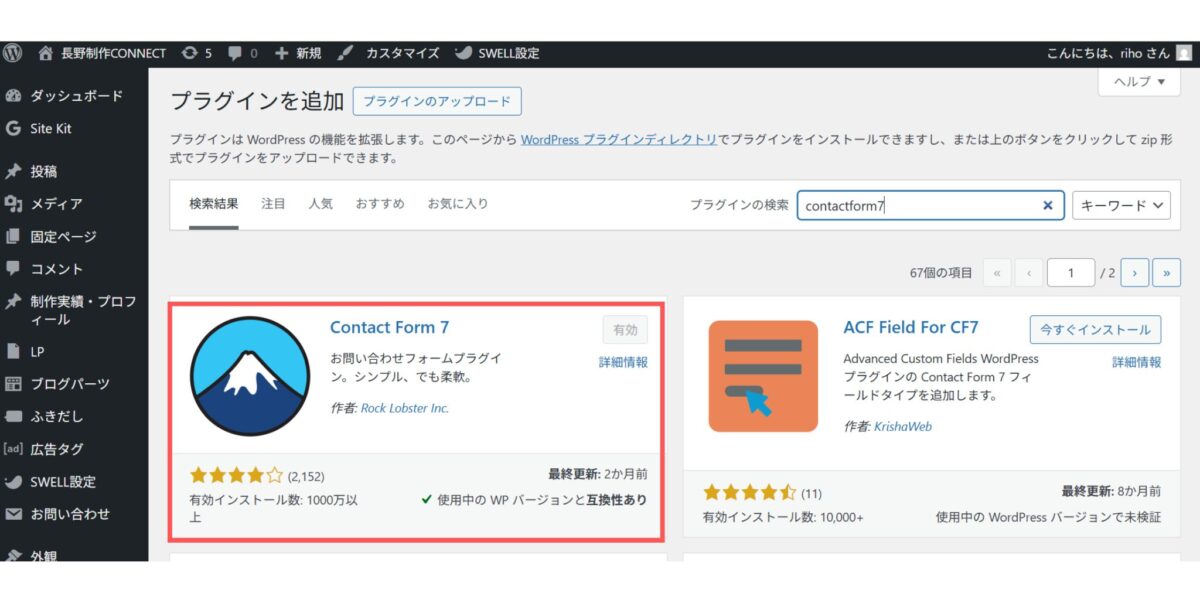Screen dimensions: 1200x603
Task: Go to the next results page arrow
Action: [1134, 273]
